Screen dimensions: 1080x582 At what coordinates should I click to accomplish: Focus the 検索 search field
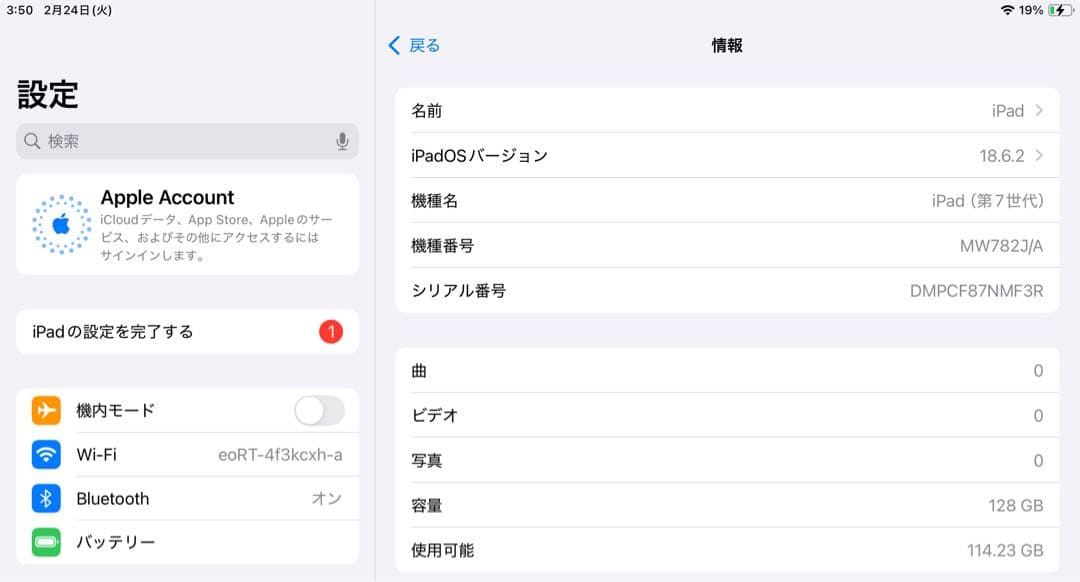point(187,141)
